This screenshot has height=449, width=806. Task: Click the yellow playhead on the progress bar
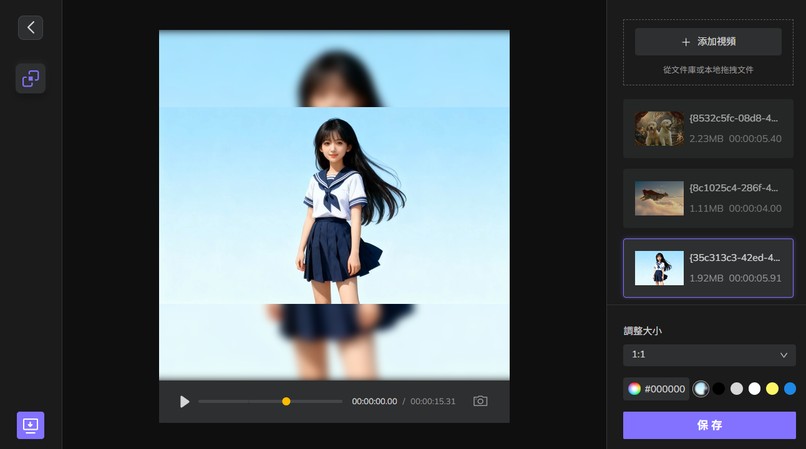(286, 401)
